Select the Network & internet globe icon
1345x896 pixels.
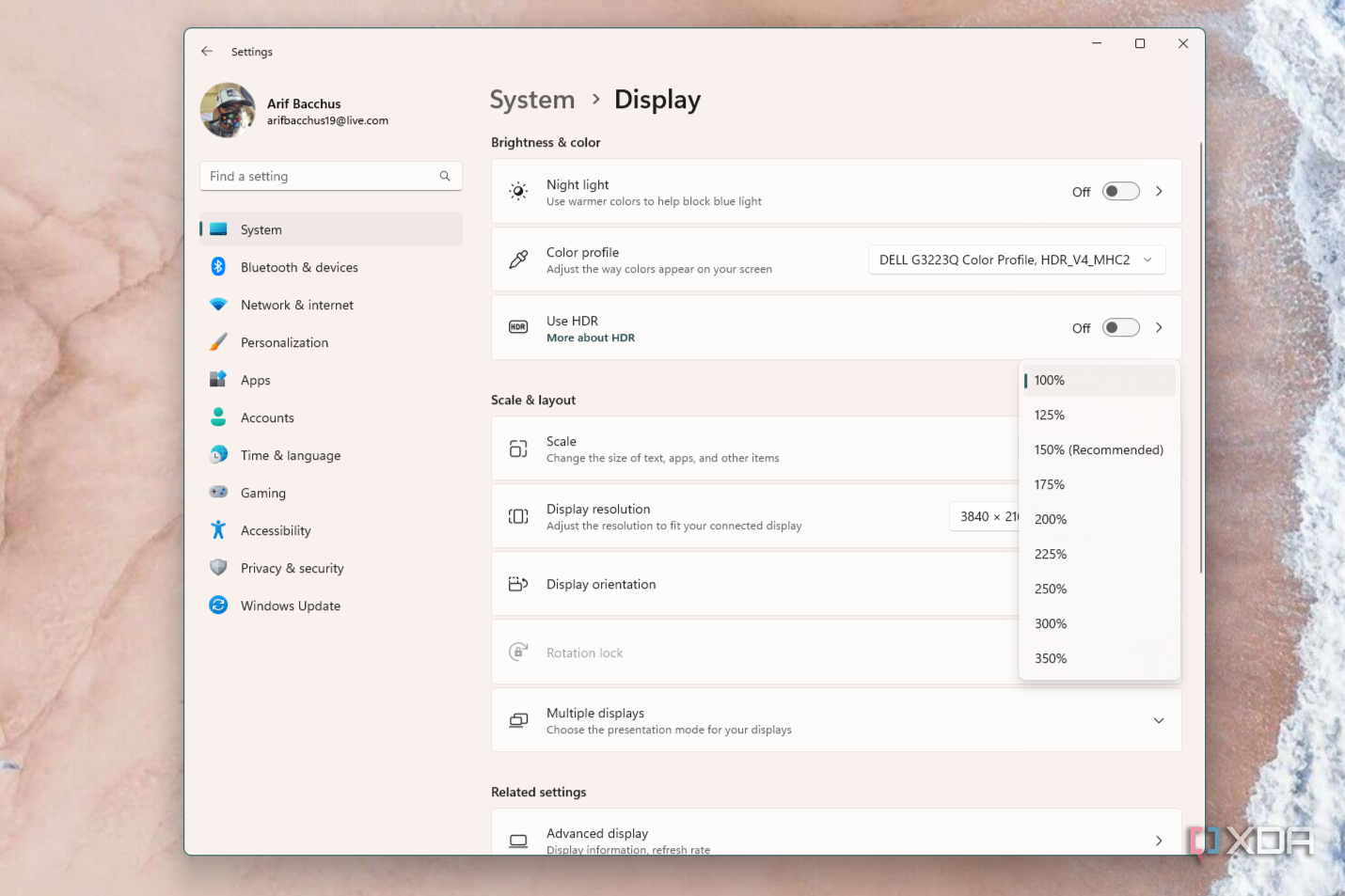(x=218, y=305)
